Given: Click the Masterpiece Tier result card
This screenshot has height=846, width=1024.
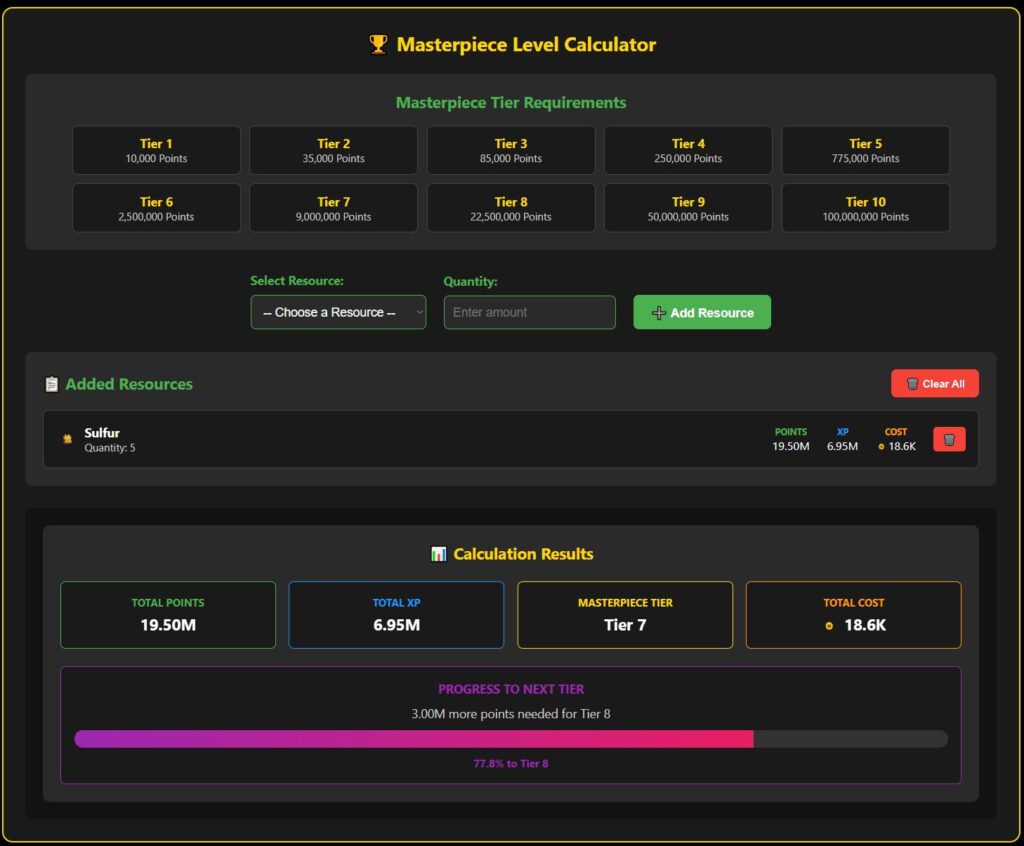Looking at the screenshot, I should pyautogui.click(x=625, y=615).
